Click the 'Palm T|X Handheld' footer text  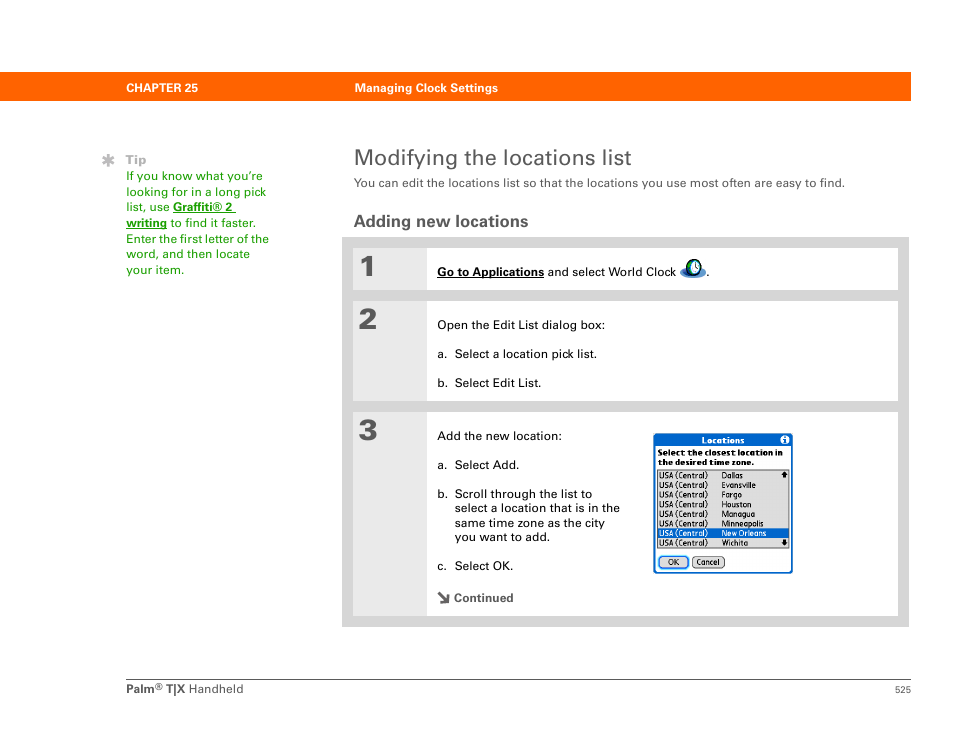(184, 689)
